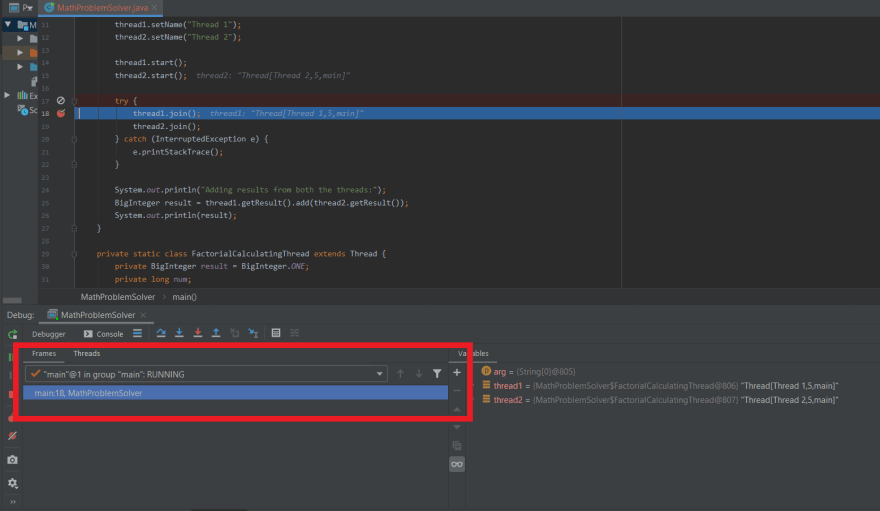Click the thread2.join() code line
The width and height of the screenshot is (880, 511).
(166, 127)
